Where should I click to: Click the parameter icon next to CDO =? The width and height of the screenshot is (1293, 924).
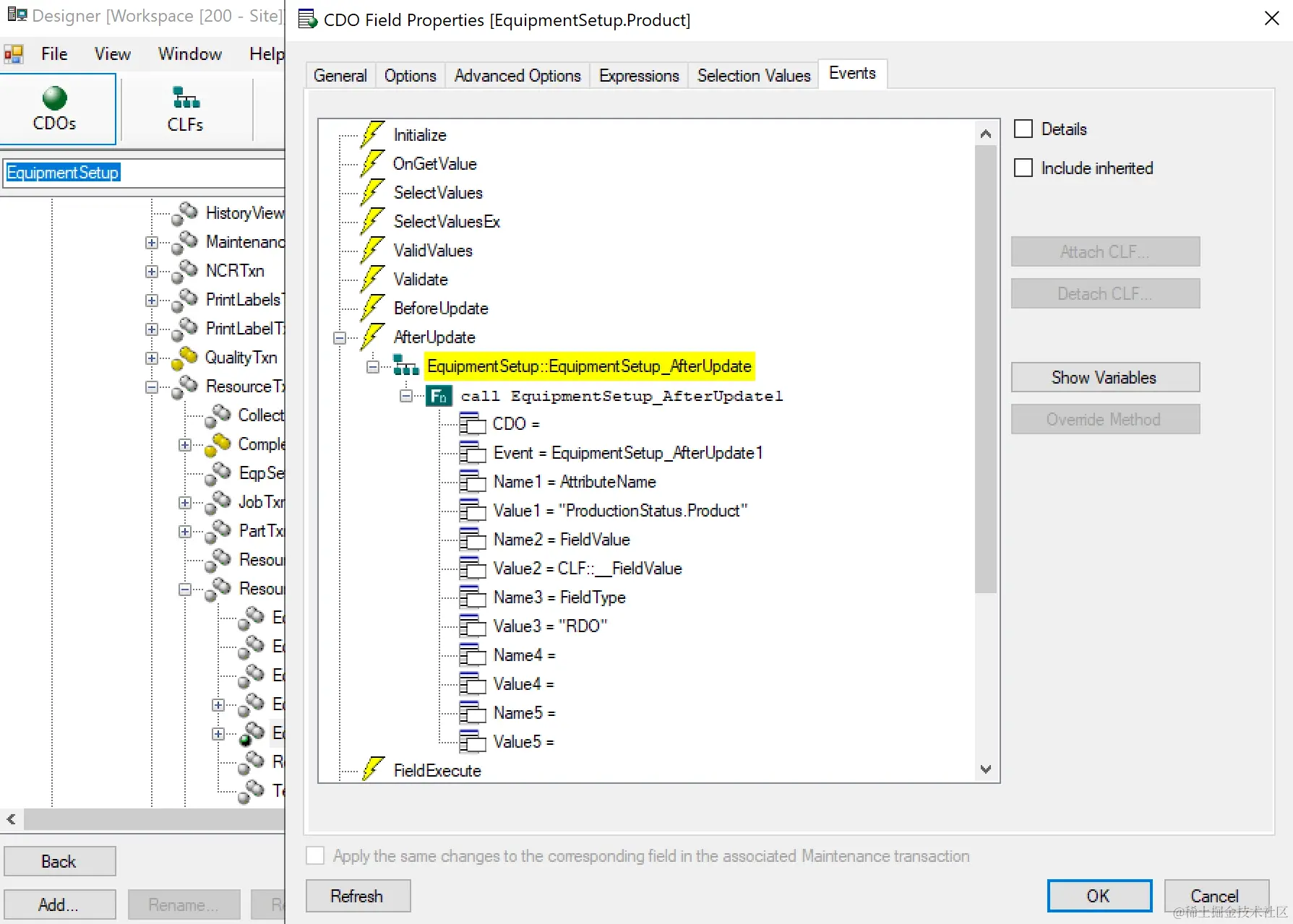473,423
